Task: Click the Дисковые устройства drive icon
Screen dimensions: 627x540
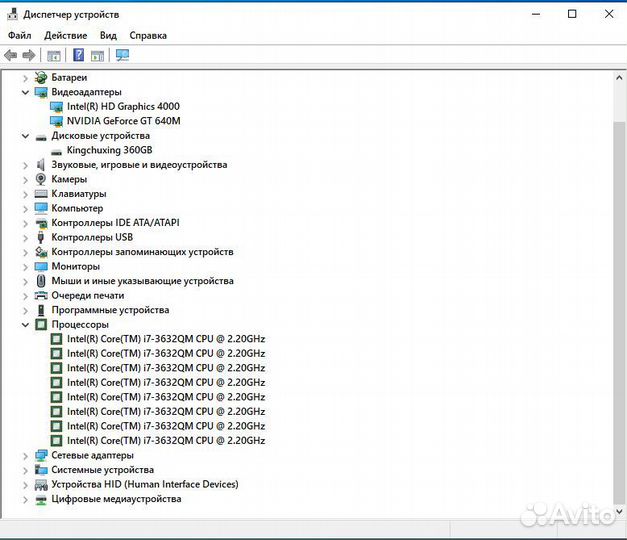Action: click(41, 138)
